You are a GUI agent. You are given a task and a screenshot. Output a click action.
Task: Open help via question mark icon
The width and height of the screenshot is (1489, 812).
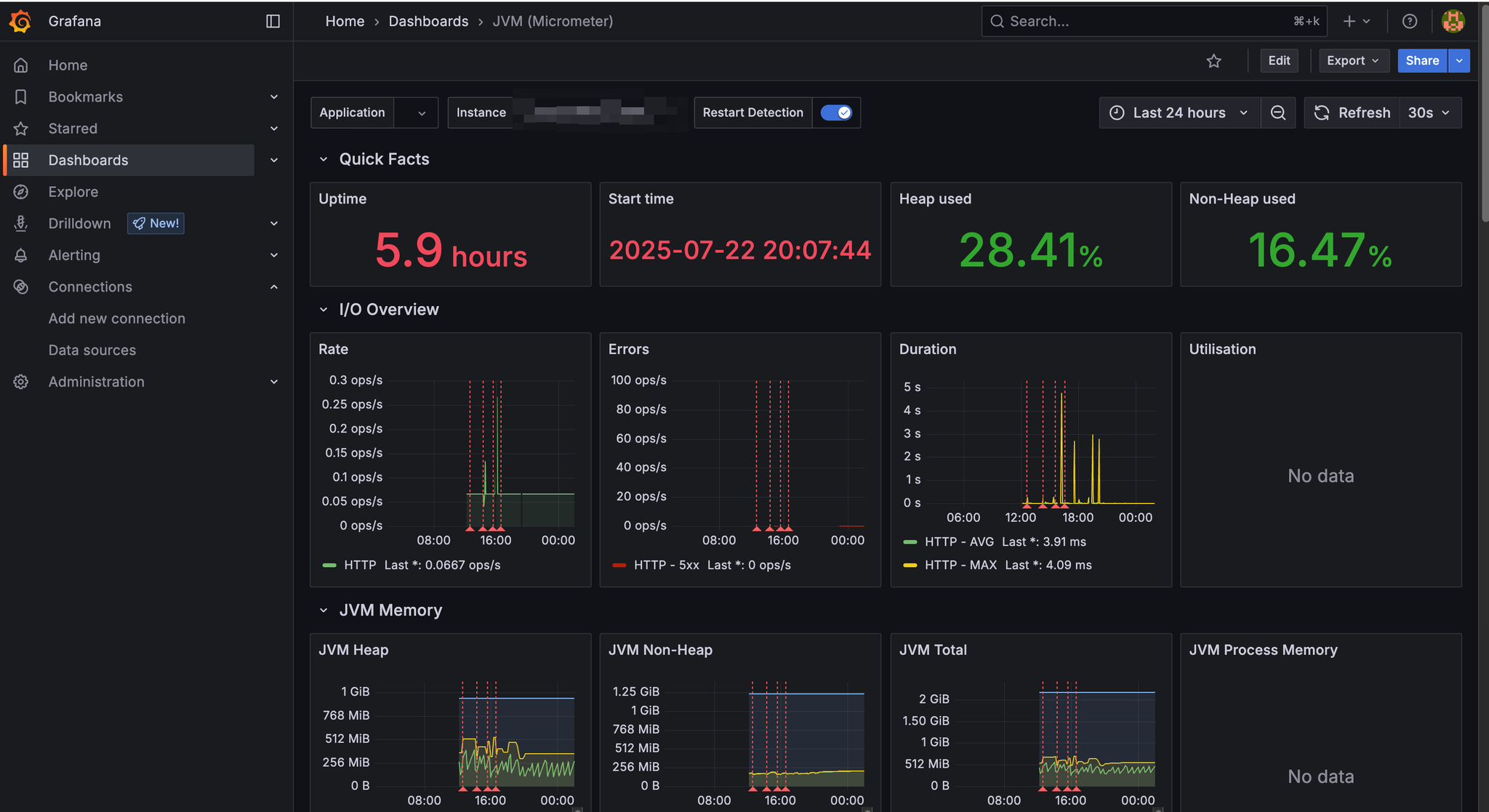click(x=1410, y=21)
